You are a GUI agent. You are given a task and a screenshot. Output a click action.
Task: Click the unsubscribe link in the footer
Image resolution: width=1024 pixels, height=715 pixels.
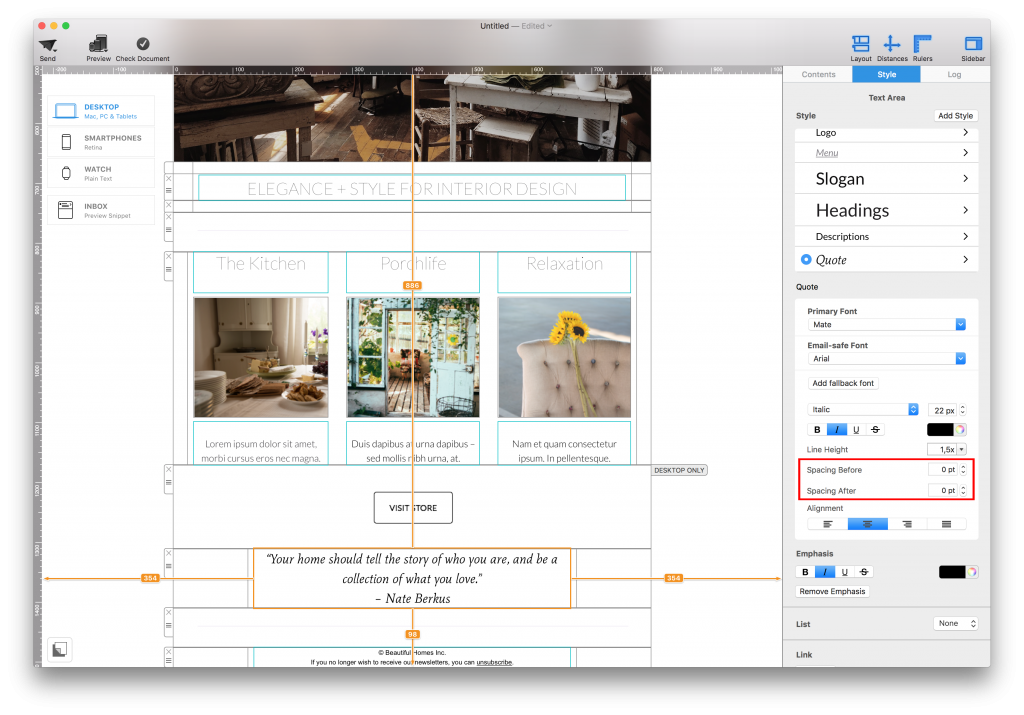pos(494,662)
